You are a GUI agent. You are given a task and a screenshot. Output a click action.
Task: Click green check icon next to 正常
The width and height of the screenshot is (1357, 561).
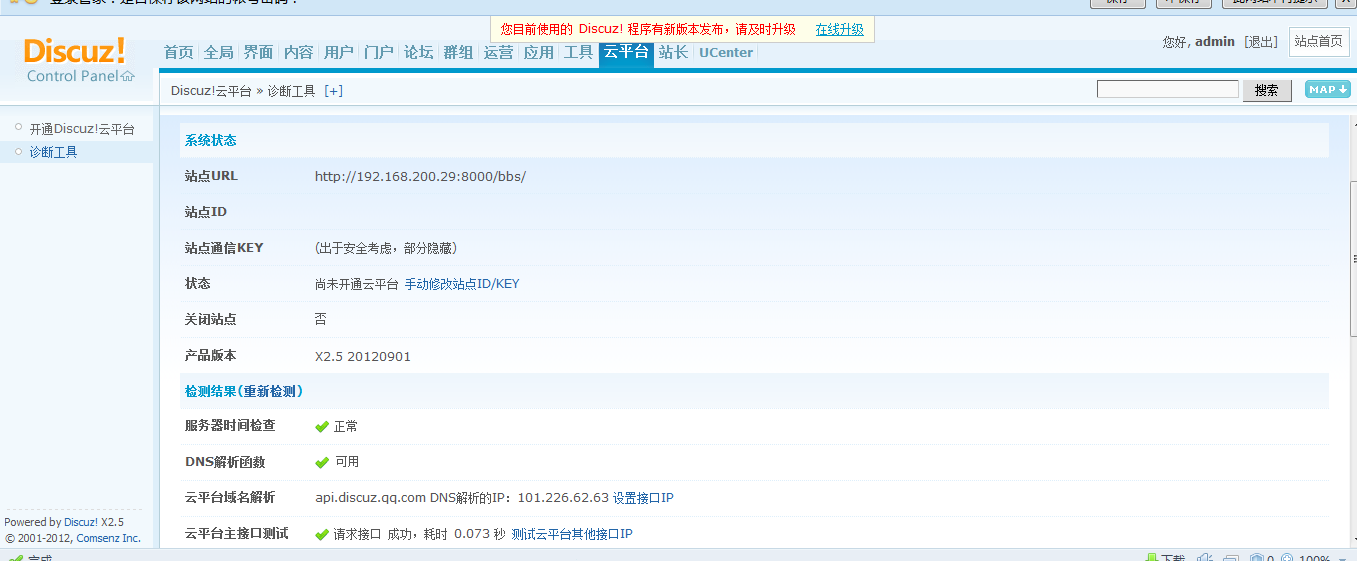tap(322, 427)
